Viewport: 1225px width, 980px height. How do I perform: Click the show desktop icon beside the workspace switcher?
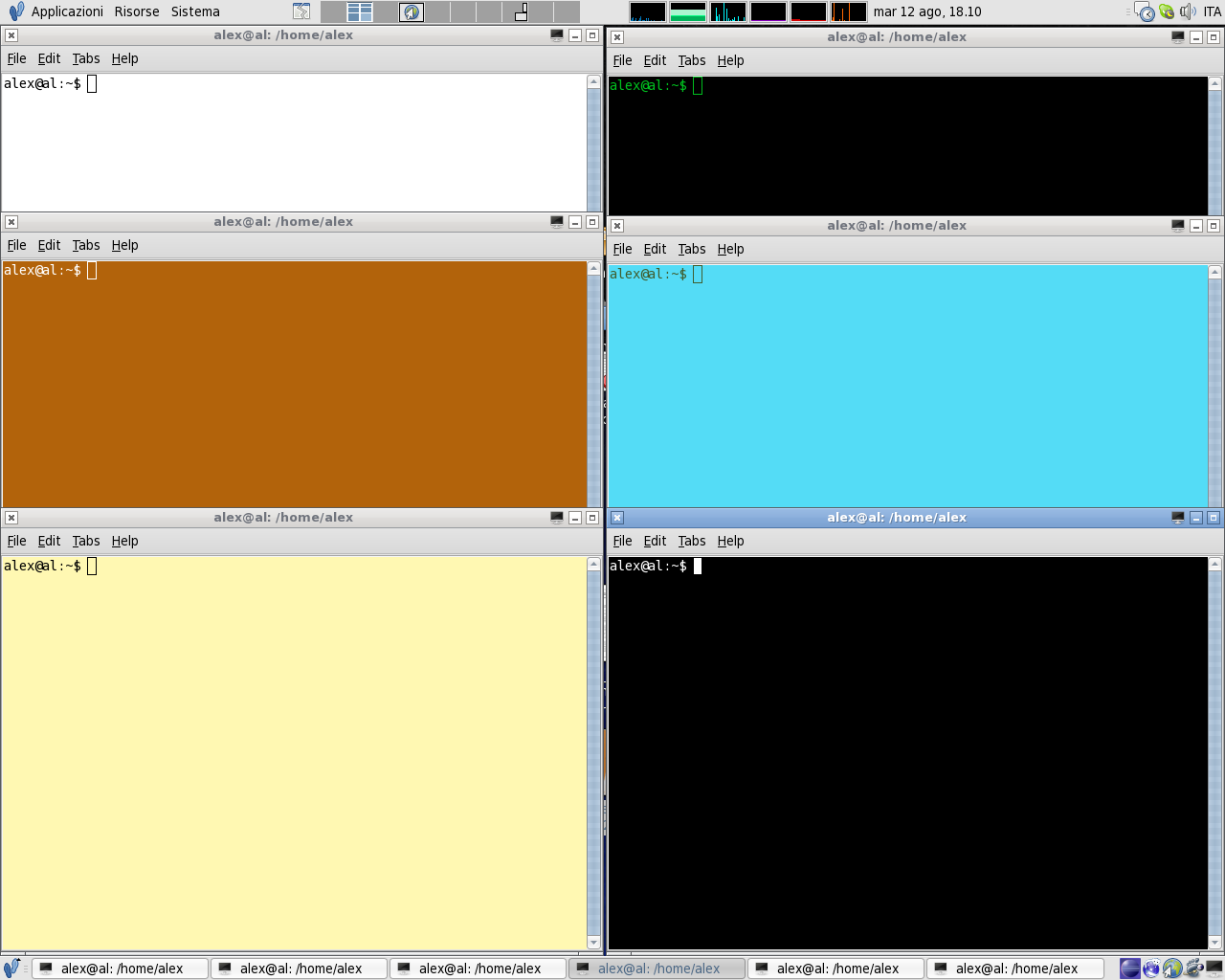tap(301, 11)
